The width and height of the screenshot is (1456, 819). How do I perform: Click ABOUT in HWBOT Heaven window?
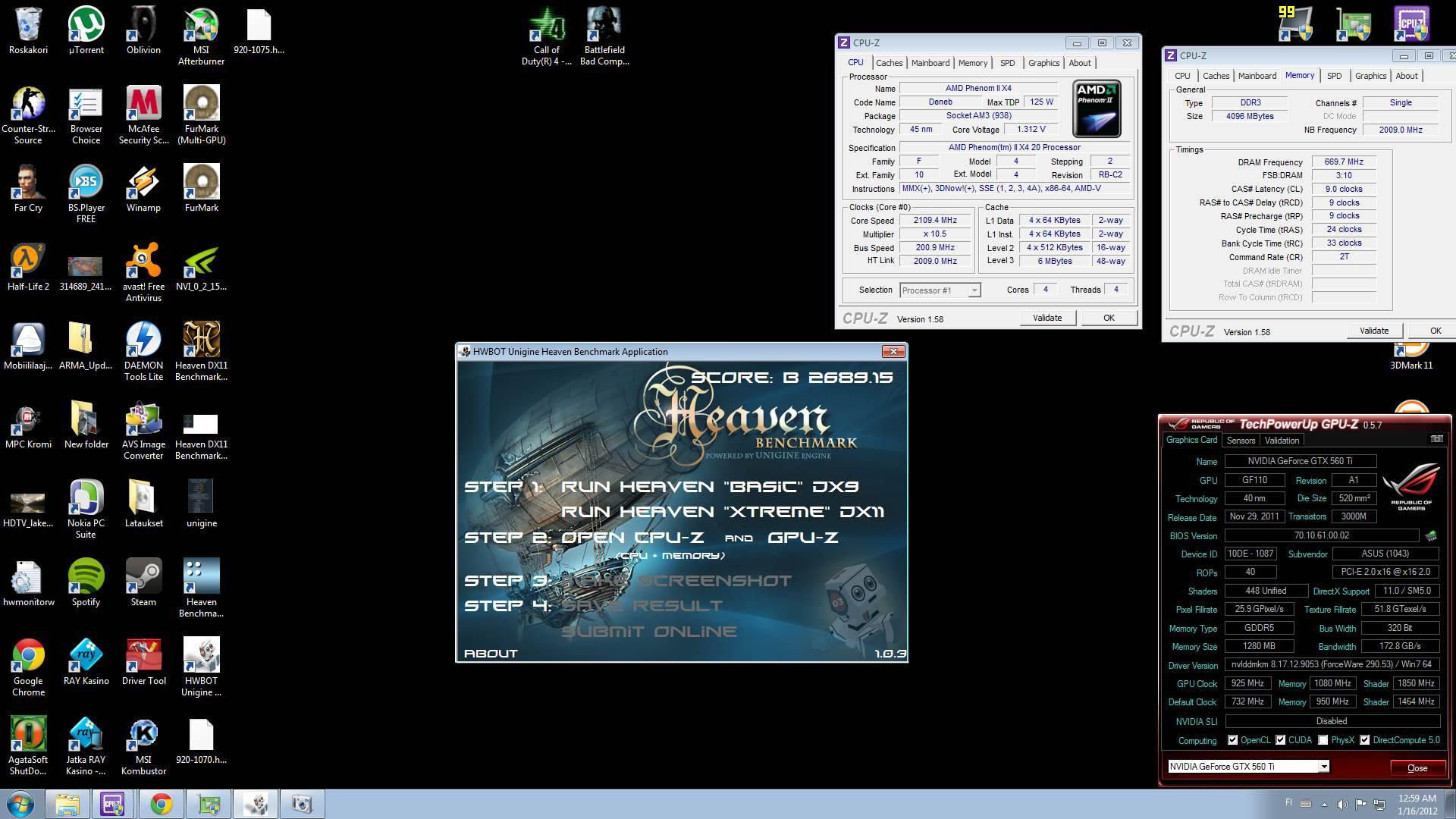pos(491,654)
